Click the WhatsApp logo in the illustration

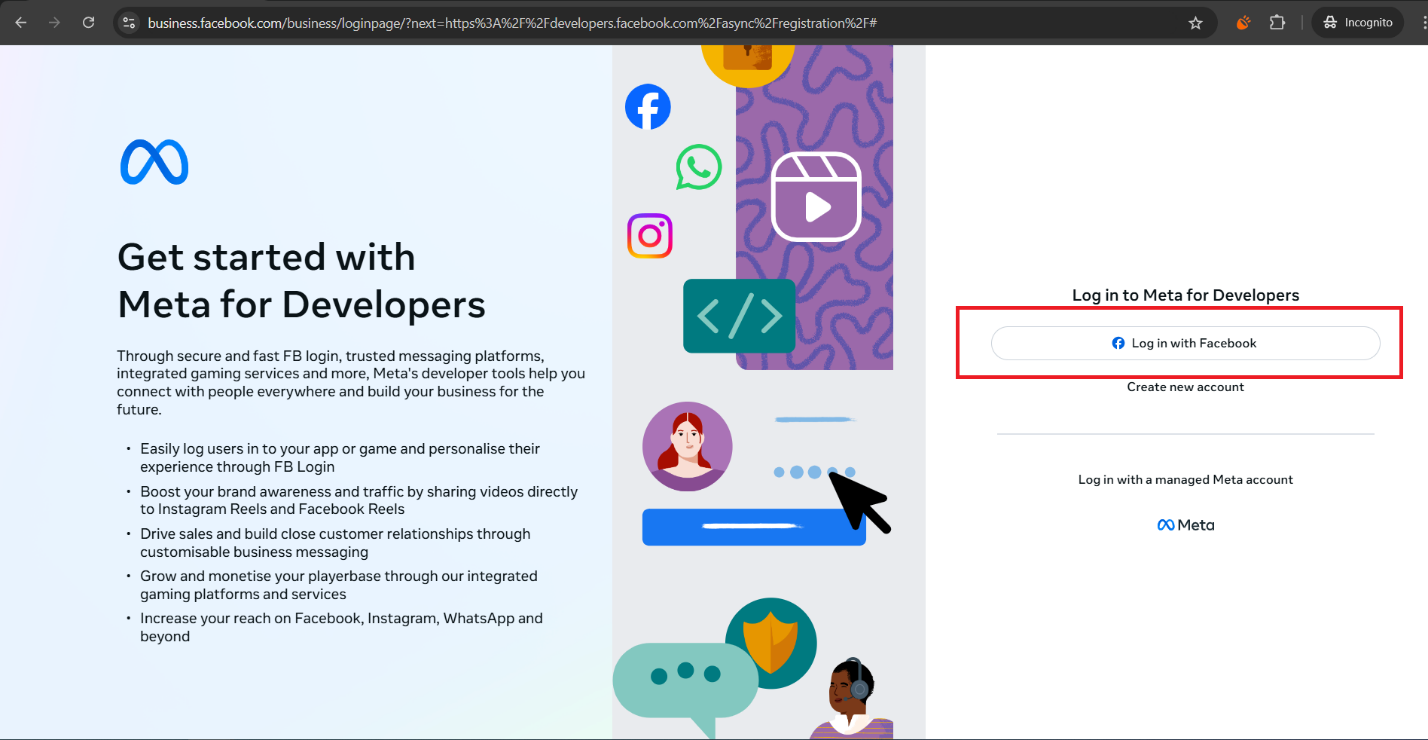[x=698, y=167]
